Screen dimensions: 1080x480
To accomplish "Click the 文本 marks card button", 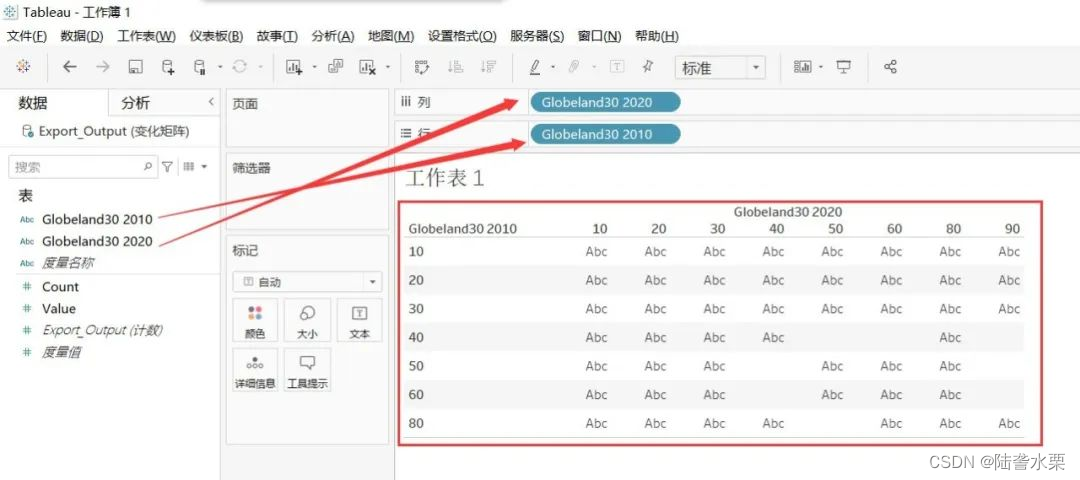I will 360,321.
